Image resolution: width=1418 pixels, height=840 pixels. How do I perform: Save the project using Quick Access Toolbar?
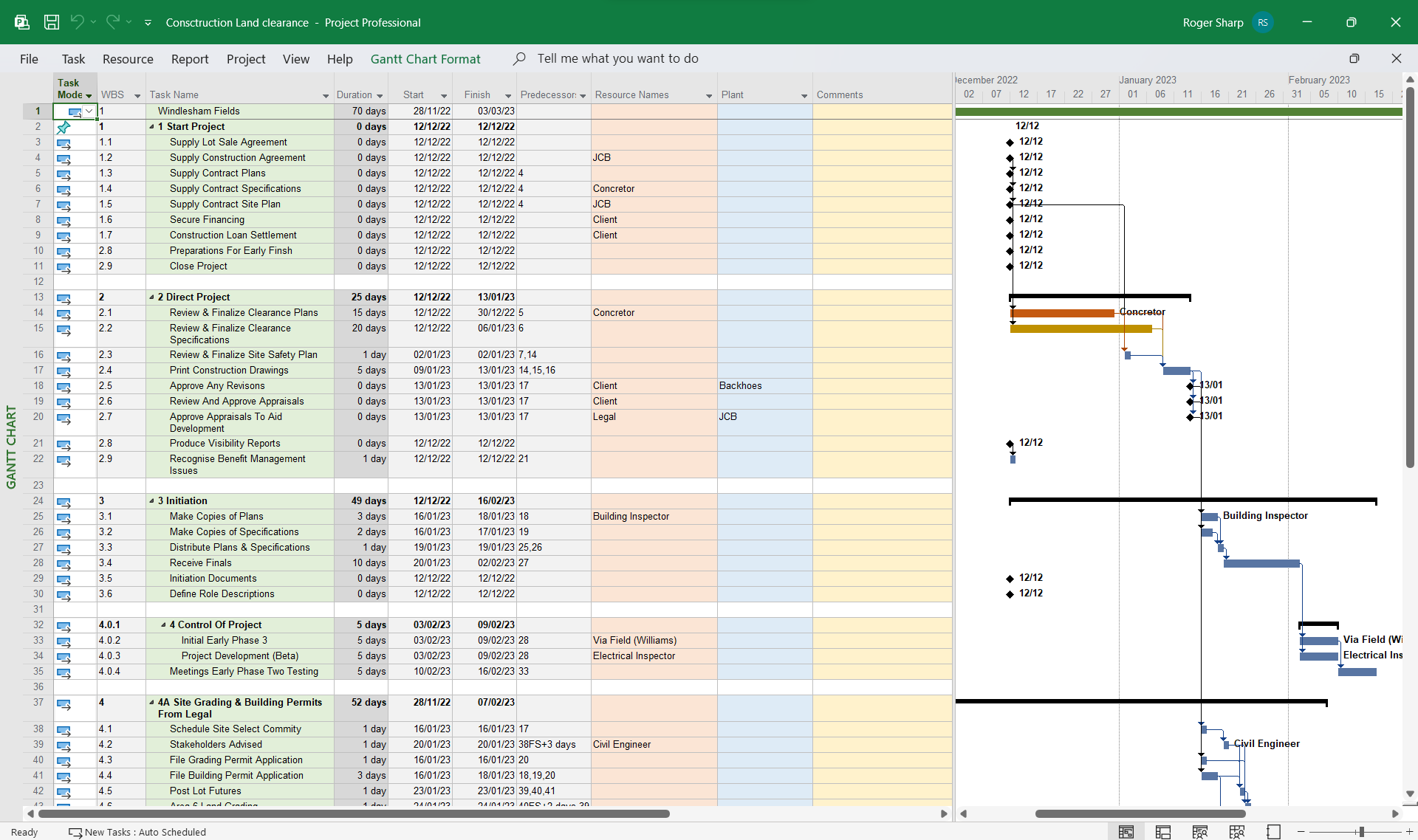pyautogui.click(x=51, y=22)
